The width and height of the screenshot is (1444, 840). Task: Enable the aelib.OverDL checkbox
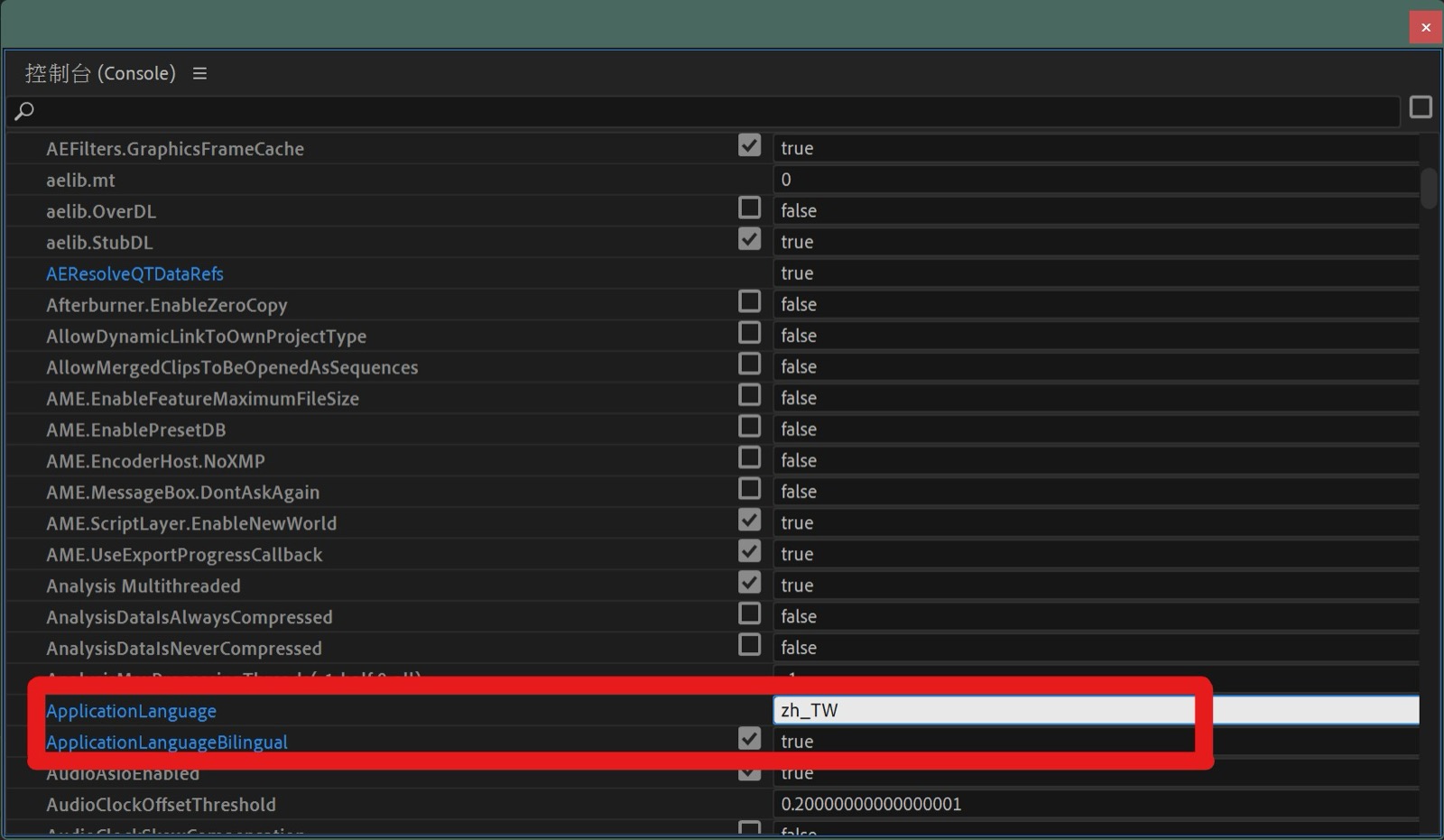point(749,208)
